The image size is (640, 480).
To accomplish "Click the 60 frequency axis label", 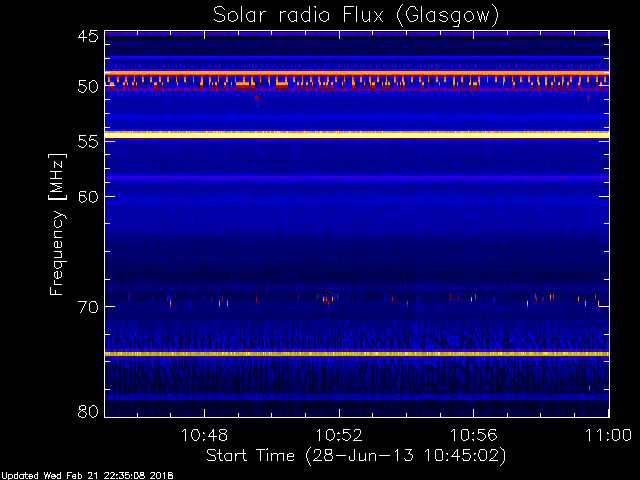I will click(88, 197).
